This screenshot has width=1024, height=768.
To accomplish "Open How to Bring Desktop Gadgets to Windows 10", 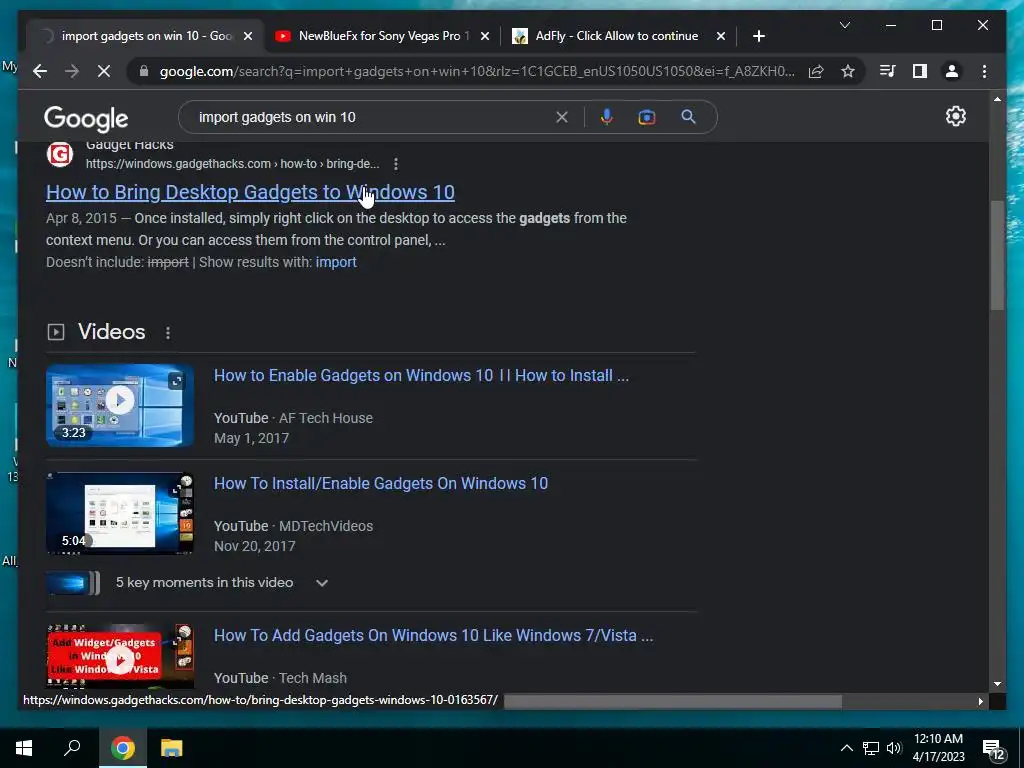I will (x=250, y=192).
